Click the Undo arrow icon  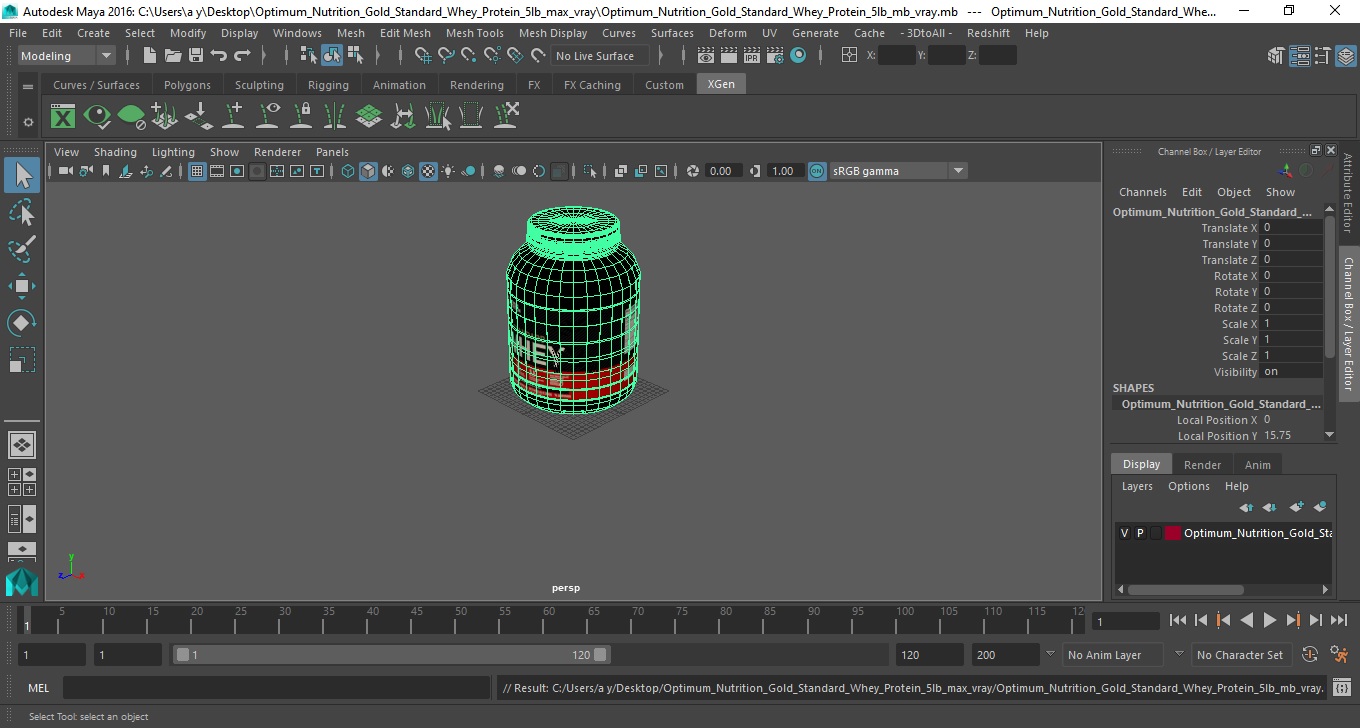[x=219, y=56]
